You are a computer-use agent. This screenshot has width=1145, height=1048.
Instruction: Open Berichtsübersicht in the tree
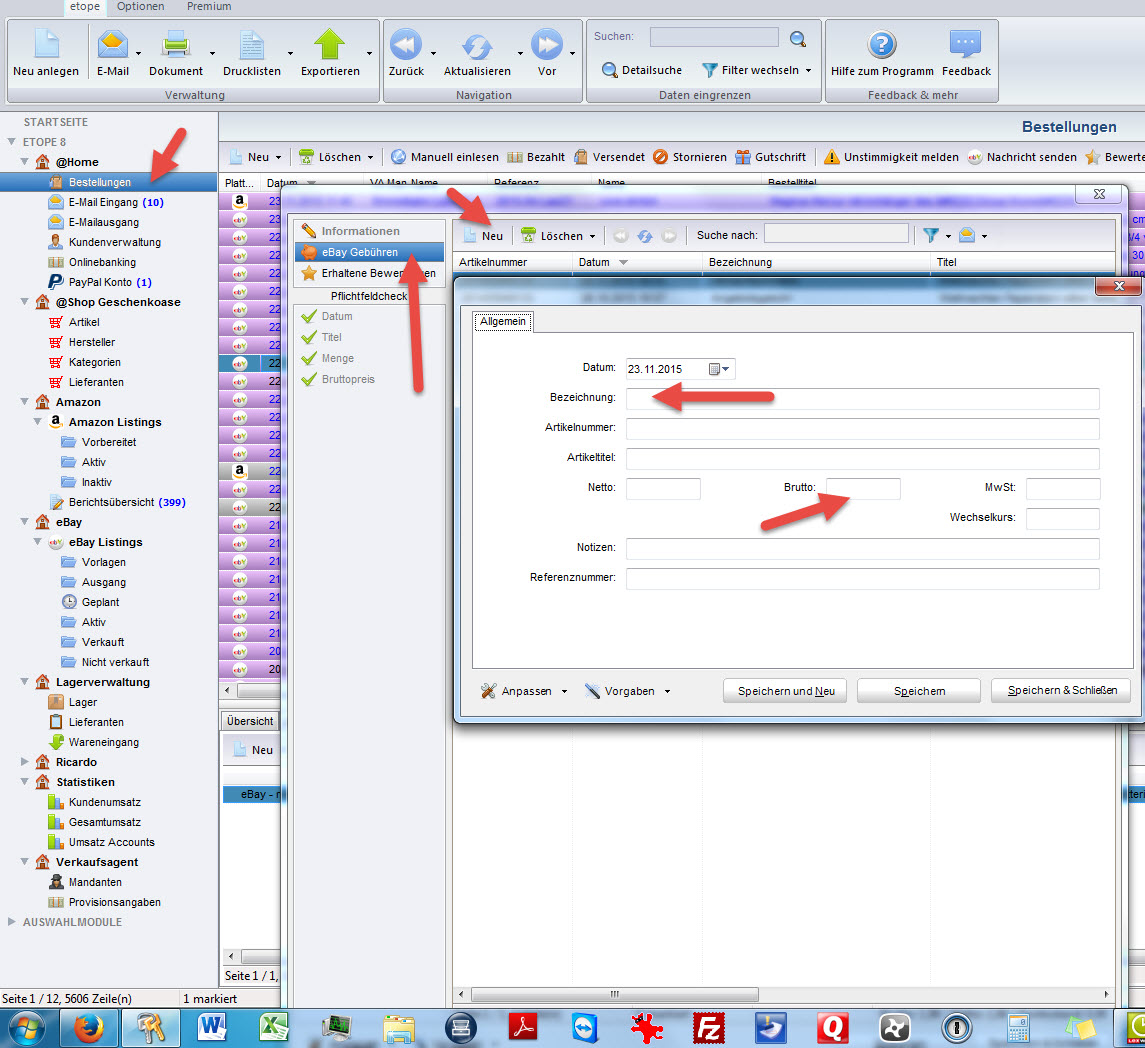[117, 502]
